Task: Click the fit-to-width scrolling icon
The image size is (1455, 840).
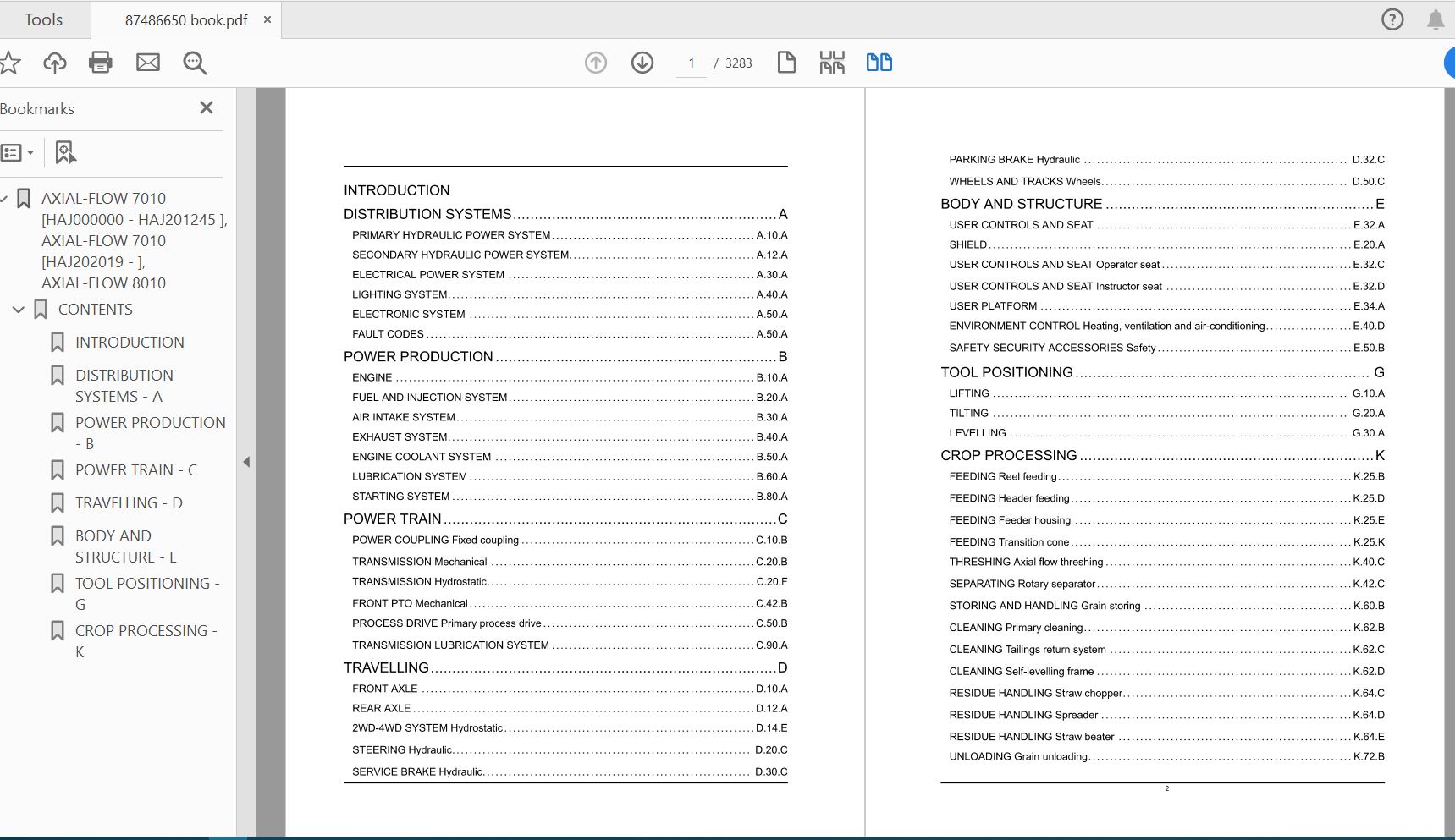Action: [x=832, y=63]
